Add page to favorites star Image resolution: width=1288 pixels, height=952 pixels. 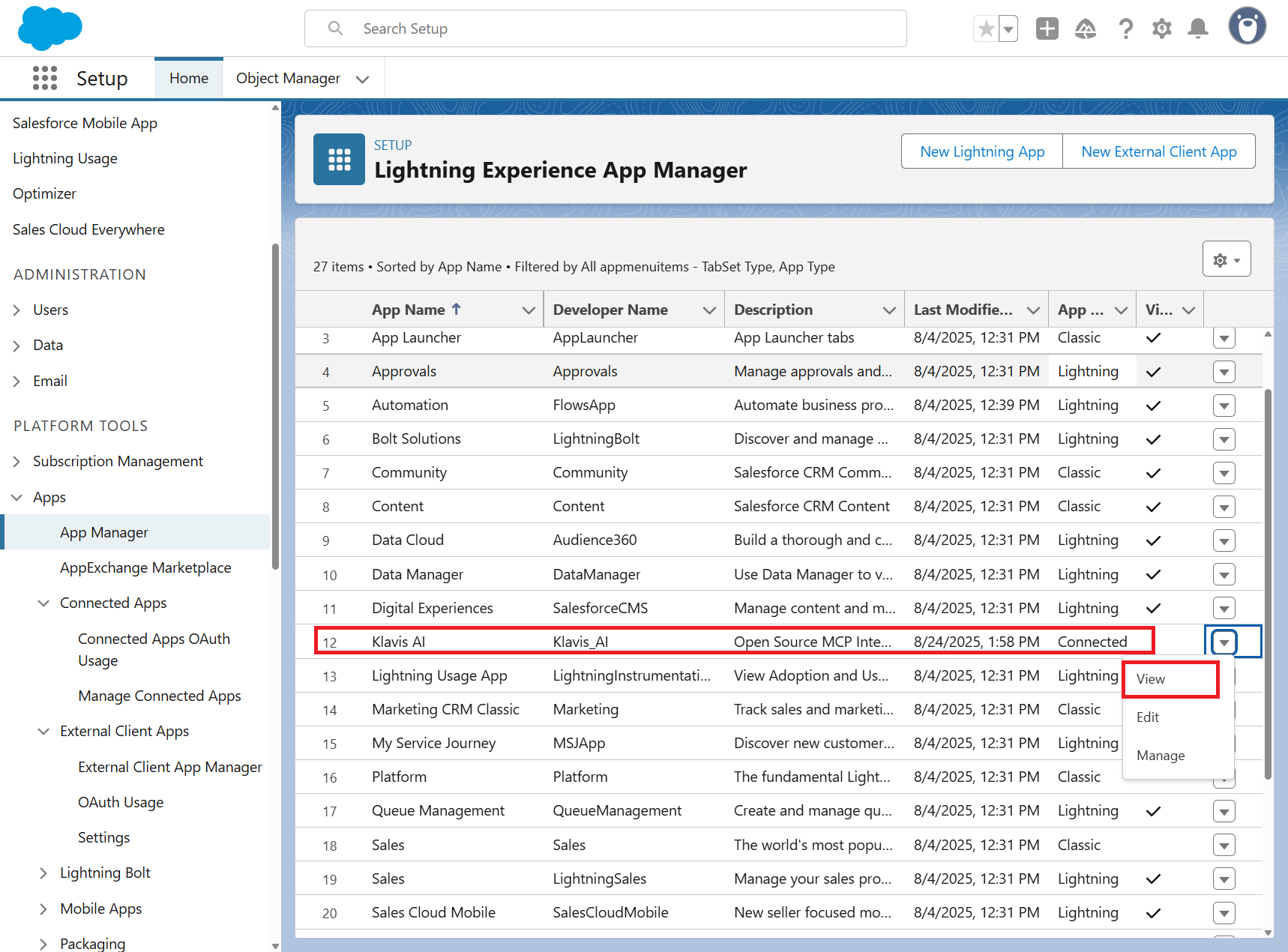[x=987, y=28]
